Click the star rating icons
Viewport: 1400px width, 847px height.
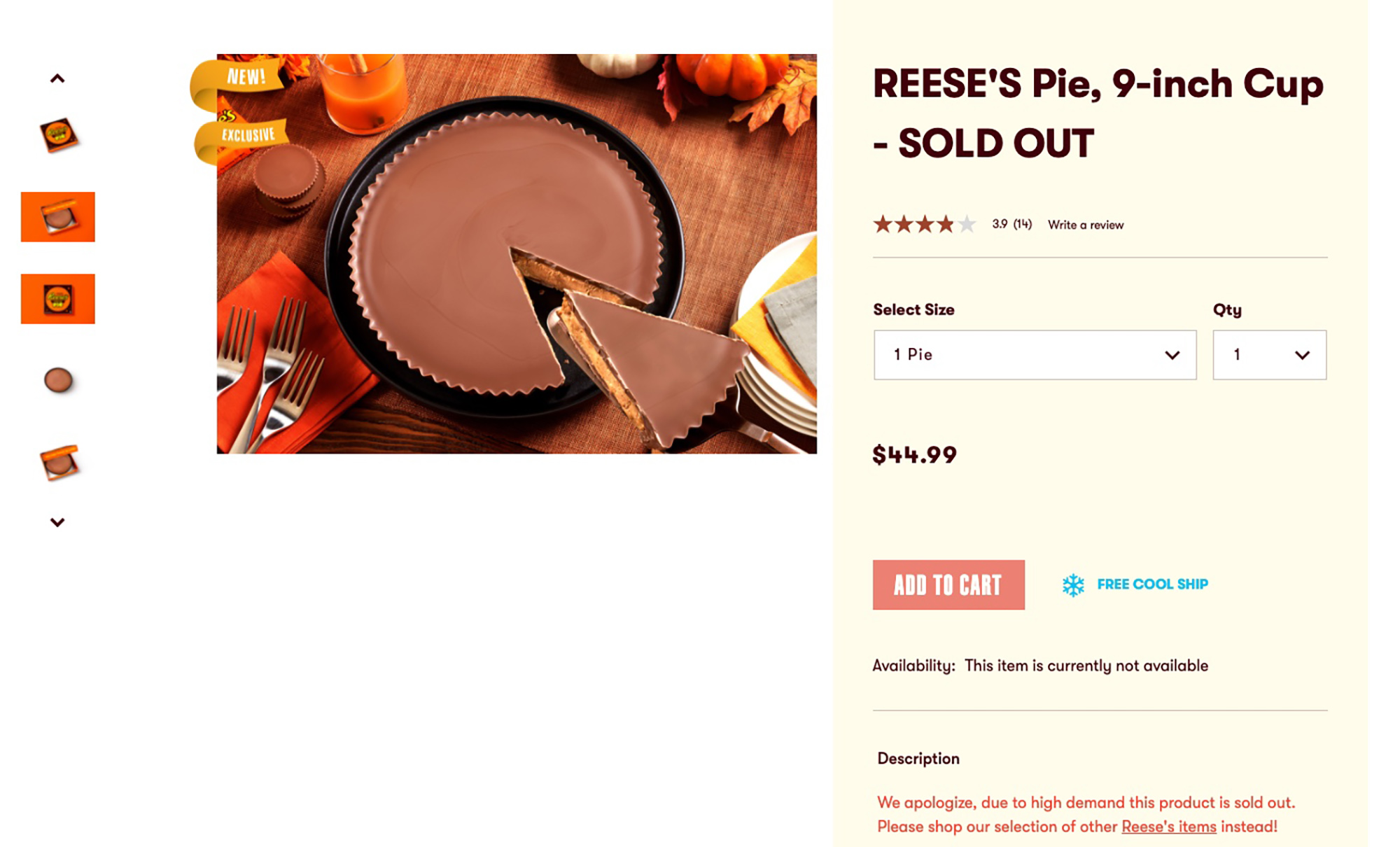coord(924,225)
